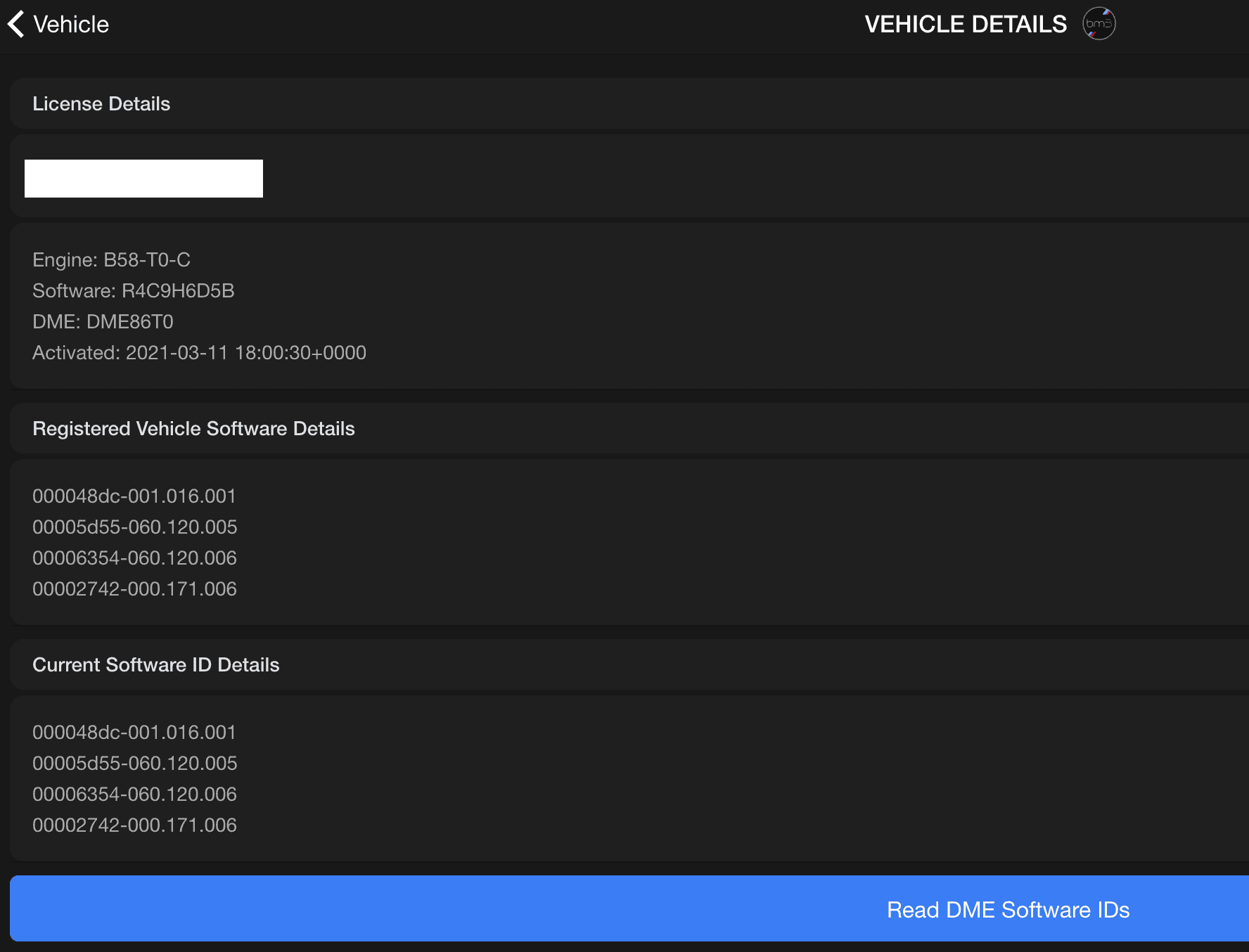1249x952 pixels.
Task: Click the text 'DME: DME86T0'
Action: coord(103,322)
